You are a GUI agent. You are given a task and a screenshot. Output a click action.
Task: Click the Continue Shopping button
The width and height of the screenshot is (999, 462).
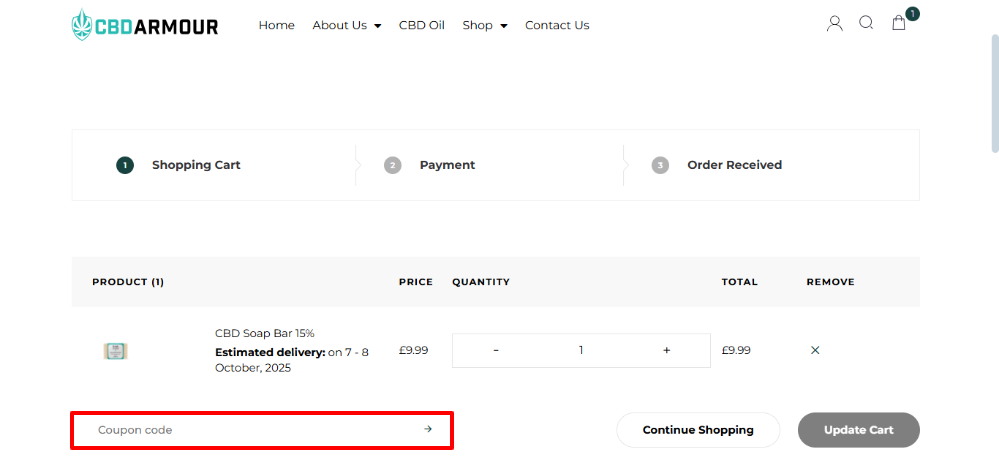pos(698,430)
